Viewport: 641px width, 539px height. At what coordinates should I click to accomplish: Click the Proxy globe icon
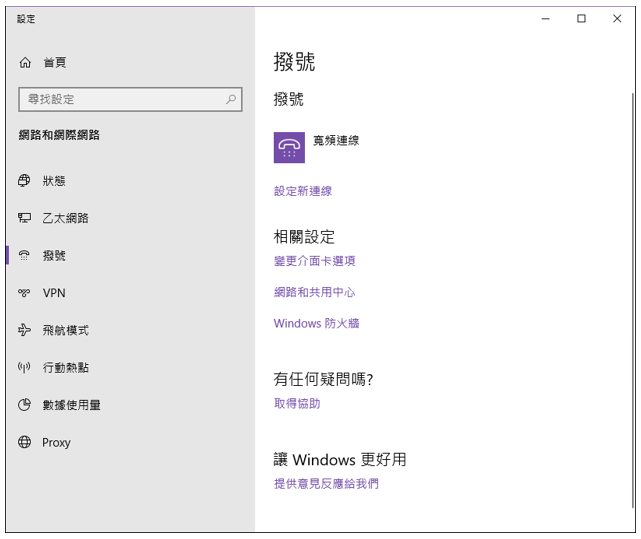click(25, 442)
